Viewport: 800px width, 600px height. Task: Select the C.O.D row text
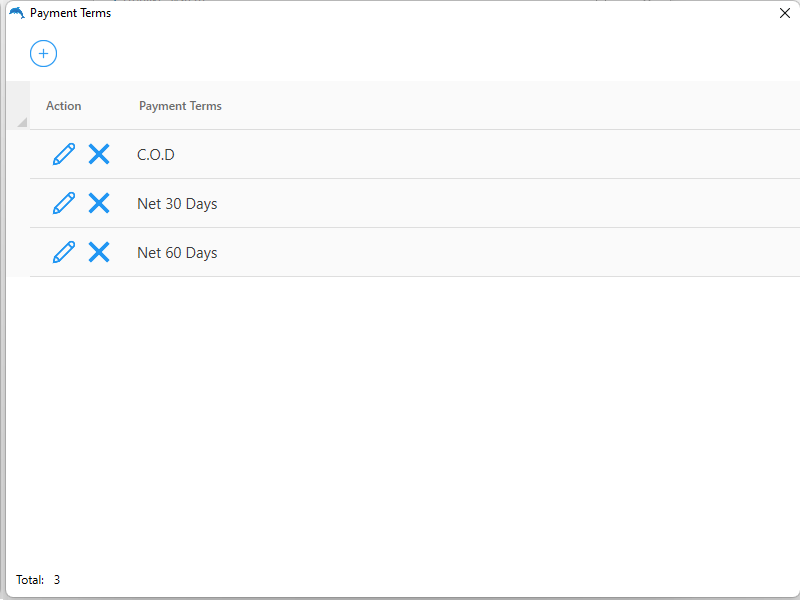click(x=156, y=155)
